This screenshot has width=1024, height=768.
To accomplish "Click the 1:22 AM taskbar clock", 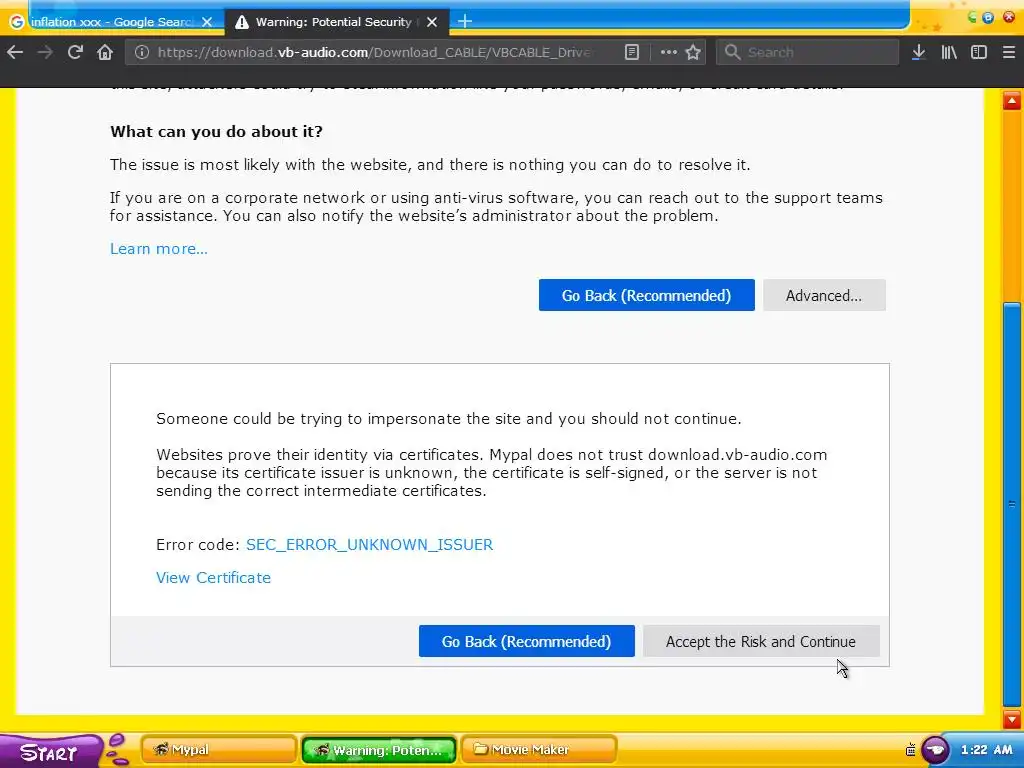I will point(987,750).
